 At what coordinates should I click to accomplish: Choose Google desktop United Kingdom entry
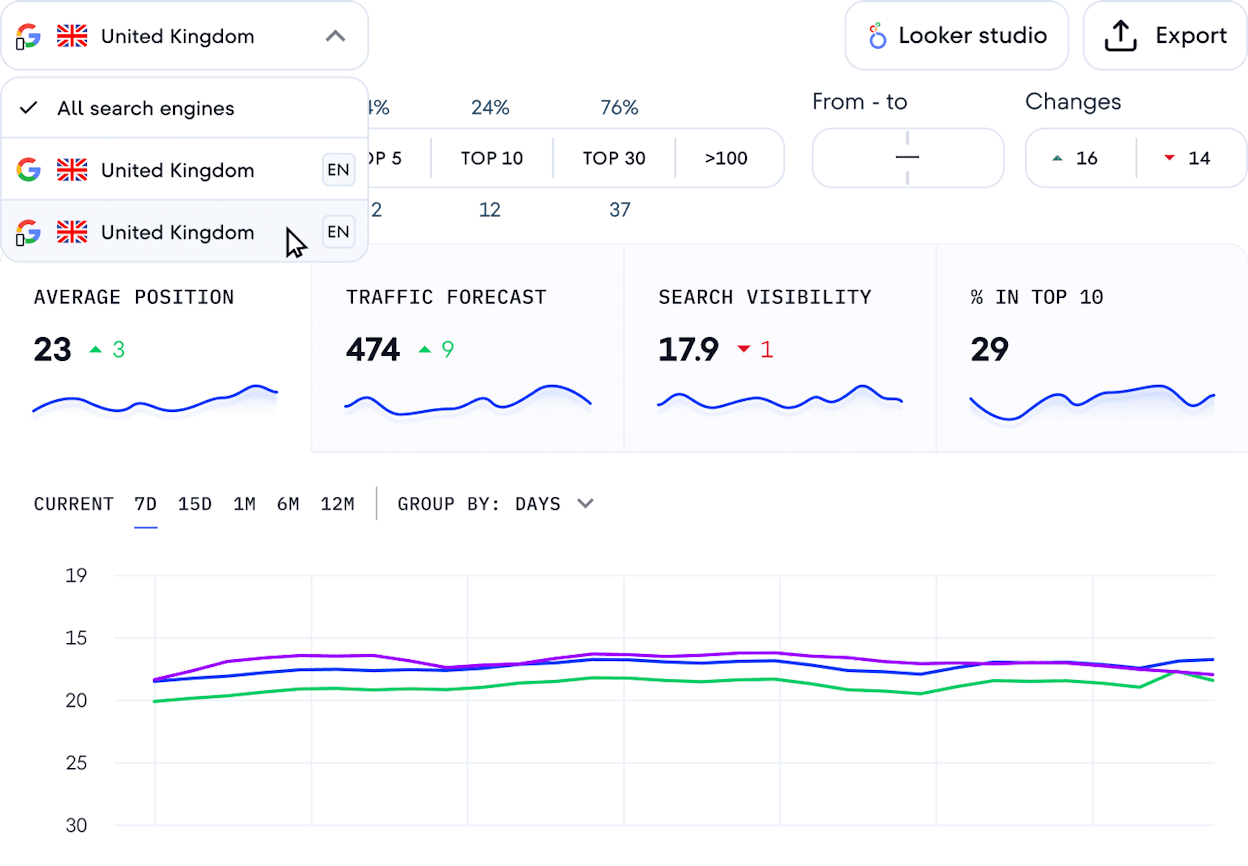184,170
